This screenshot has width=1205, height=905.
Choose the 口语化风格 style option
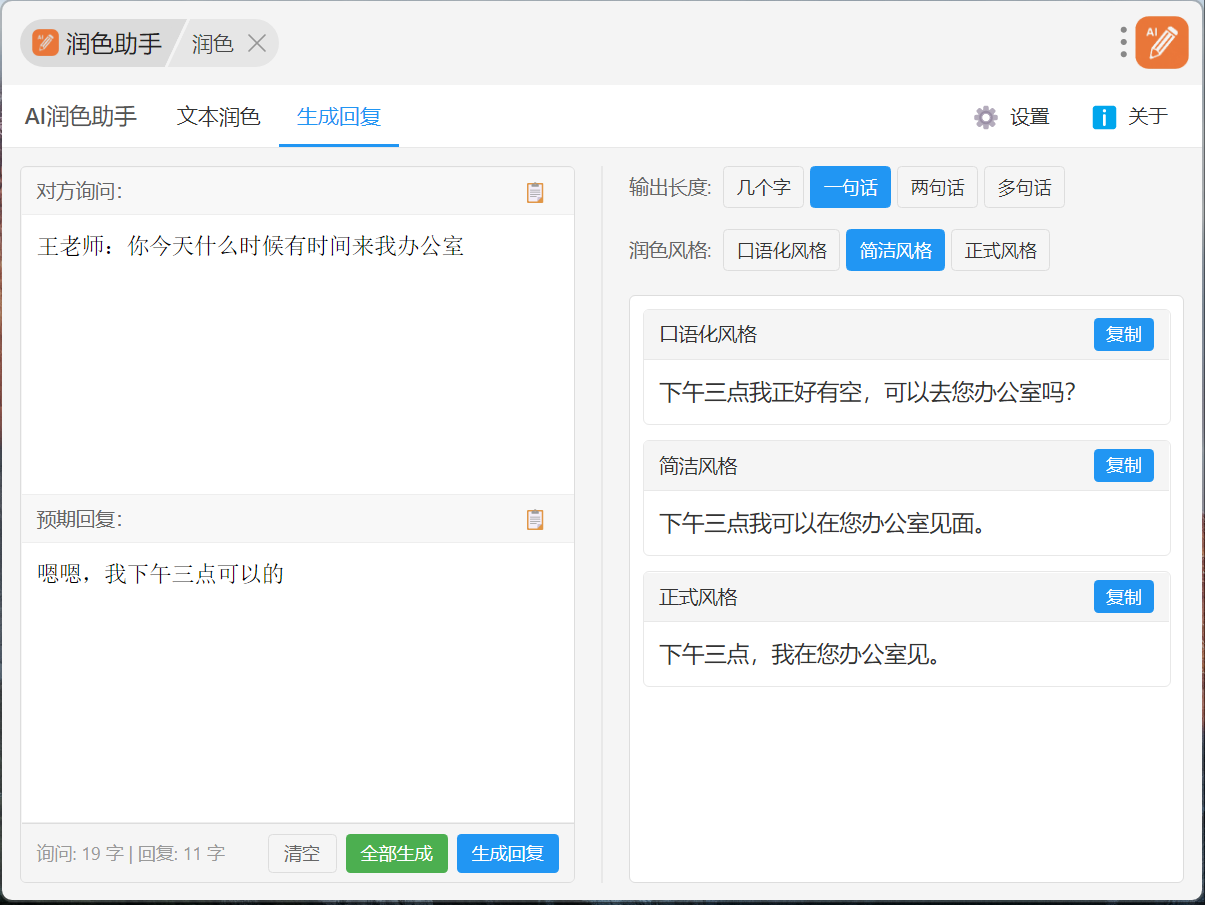tap(781, 250)
